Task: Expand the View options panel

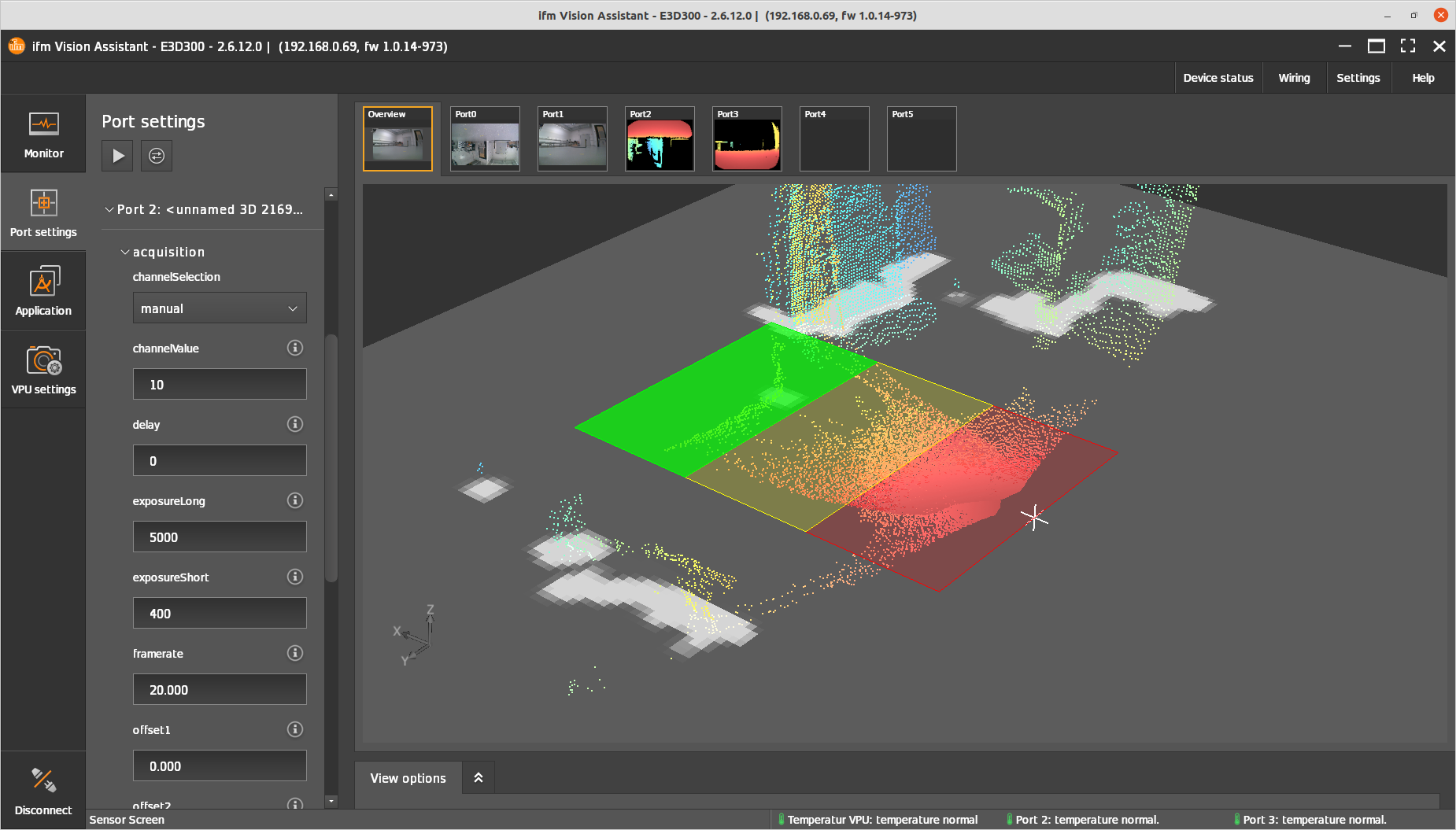Action: [x=478, y=778]
